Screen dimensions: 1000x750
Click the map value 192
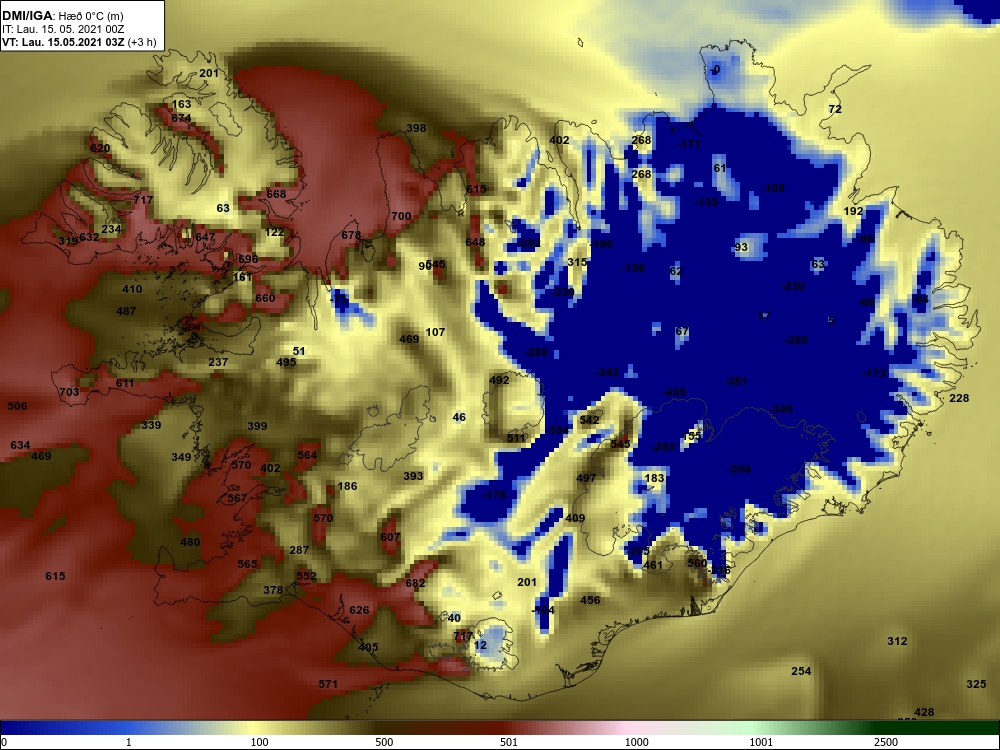(x=853, y=211)
